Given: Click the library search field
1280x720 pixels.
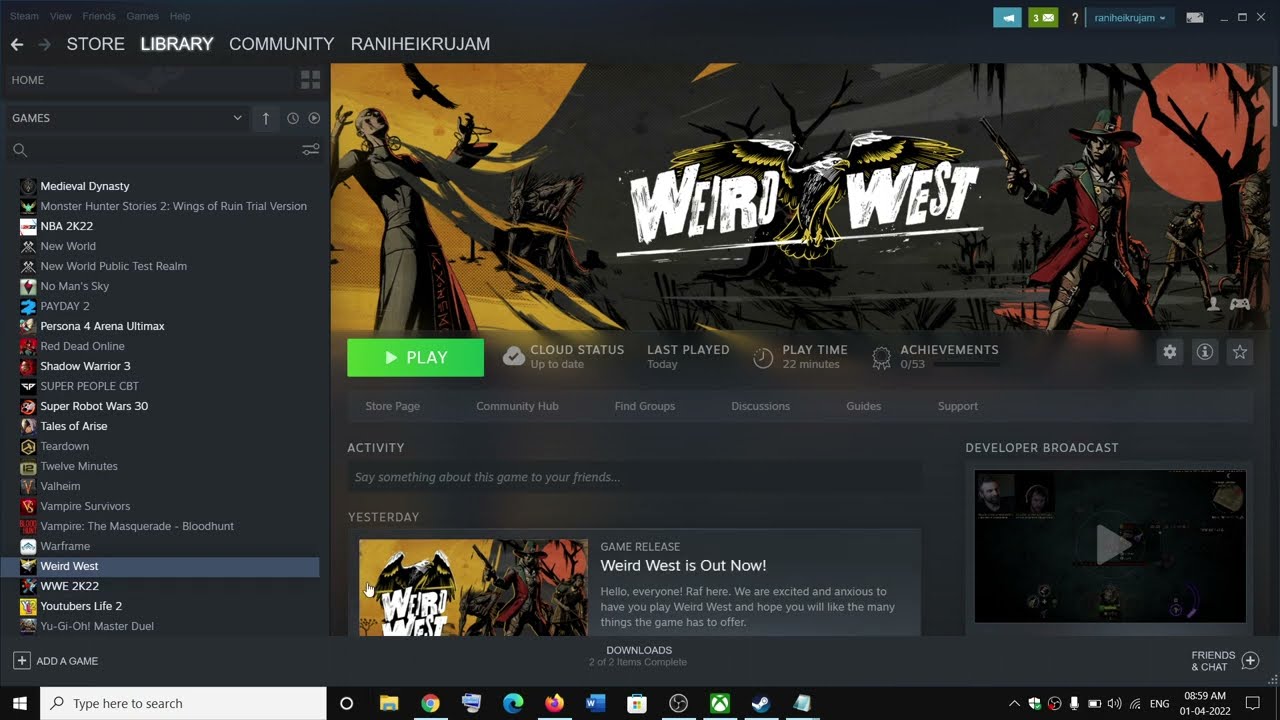Looking at the screenshot, I should tap(163, 150).
